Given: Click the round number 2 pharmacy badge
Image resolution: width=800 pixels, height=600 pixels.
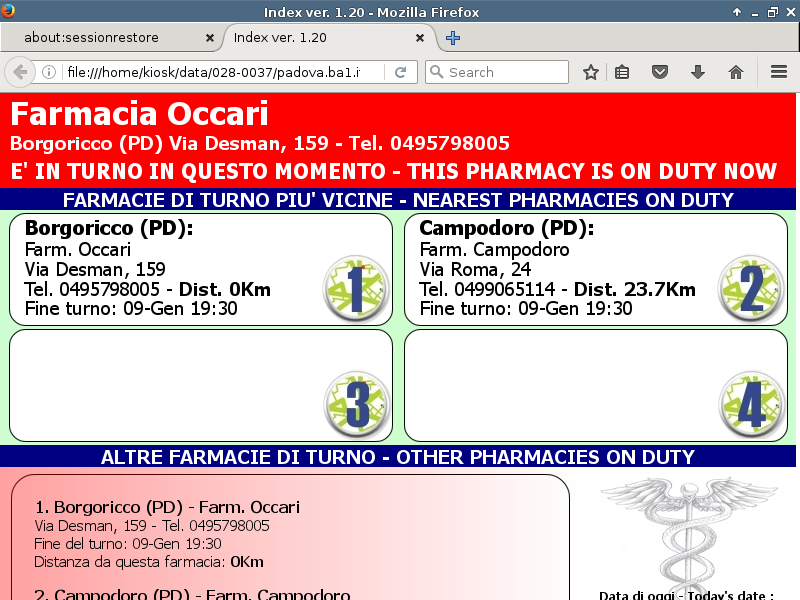Looking at the screenshot, I should click(x=751, y=288).
